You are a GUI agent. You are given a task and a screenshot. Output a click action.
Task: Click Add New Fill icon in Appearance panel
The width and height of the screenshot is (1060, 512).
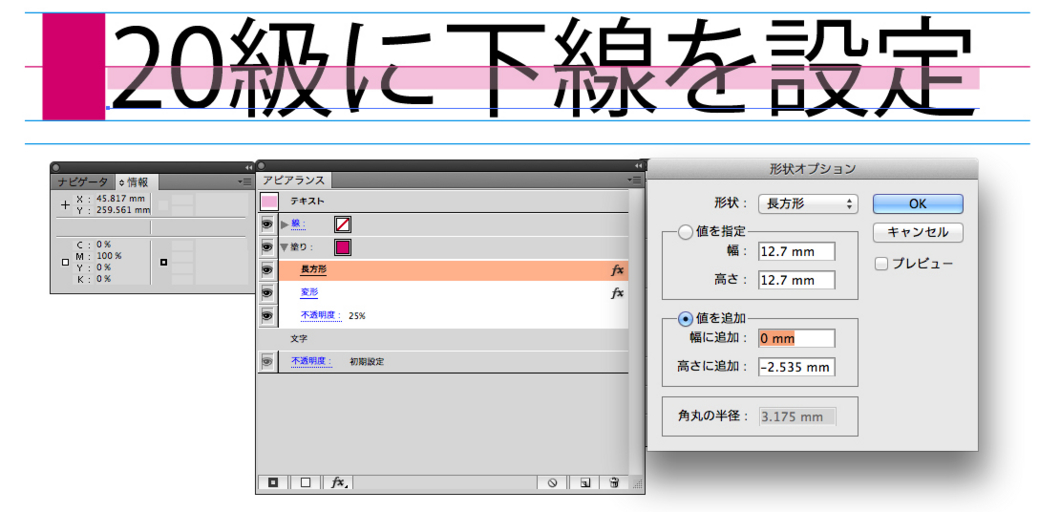click(305, 482)
